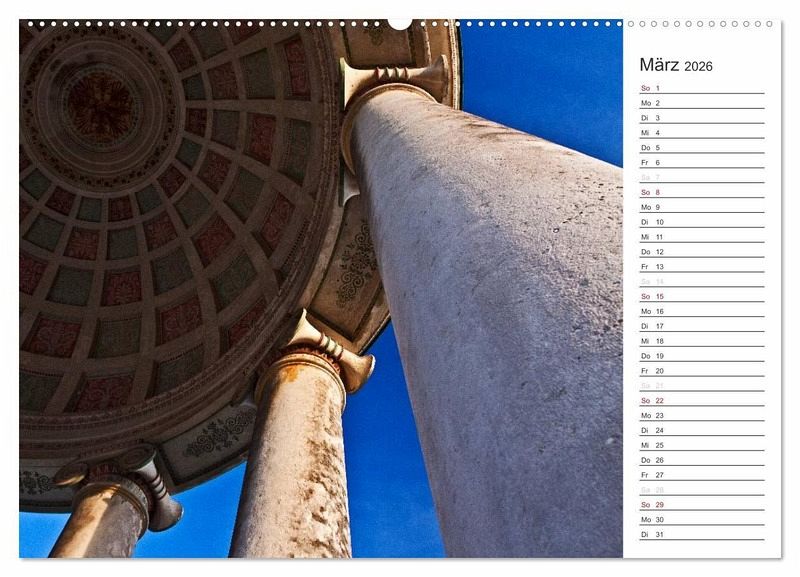The width and height of the screenshot is (800, 577).
Task: Select the 'So 15' date row
Action: pos(702,296)
